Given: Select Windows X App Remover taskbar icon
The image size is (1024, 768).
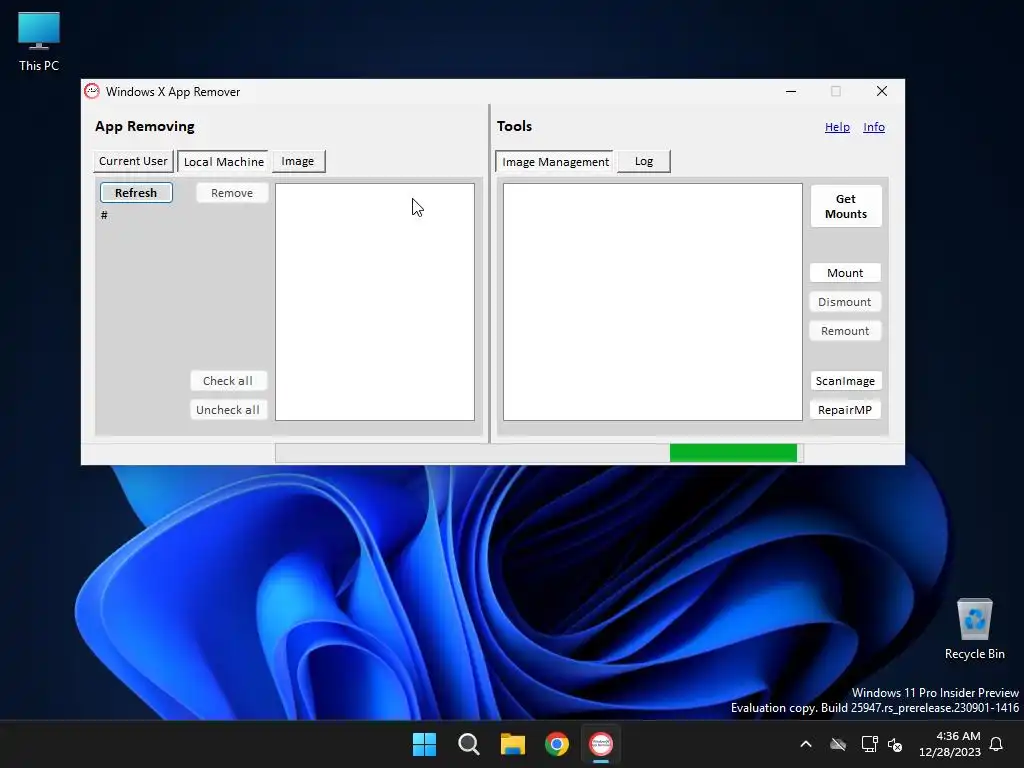Looking at the screenshot, I should tap(601, 744).
